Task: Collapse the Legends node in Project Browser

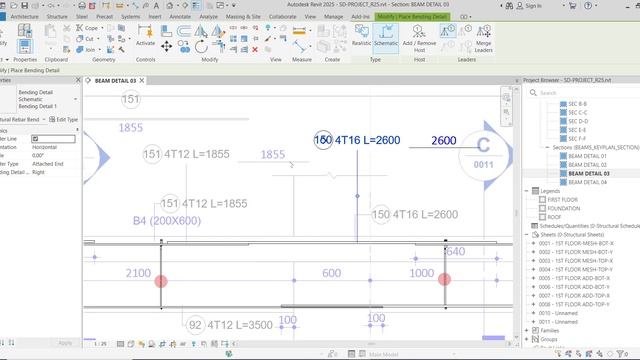Action: point(527,191)
